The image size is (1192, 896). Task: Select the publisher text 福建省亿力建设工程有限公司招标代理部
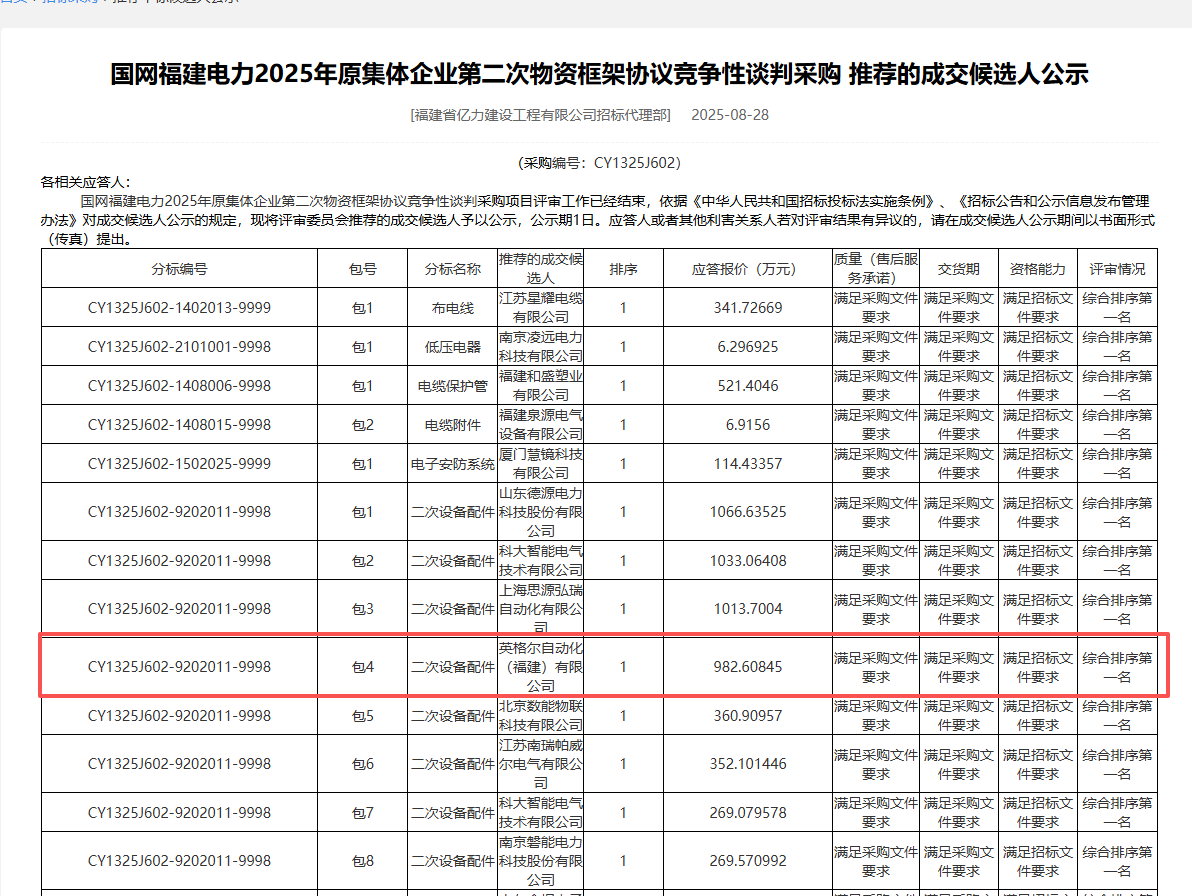pos(541,115)
